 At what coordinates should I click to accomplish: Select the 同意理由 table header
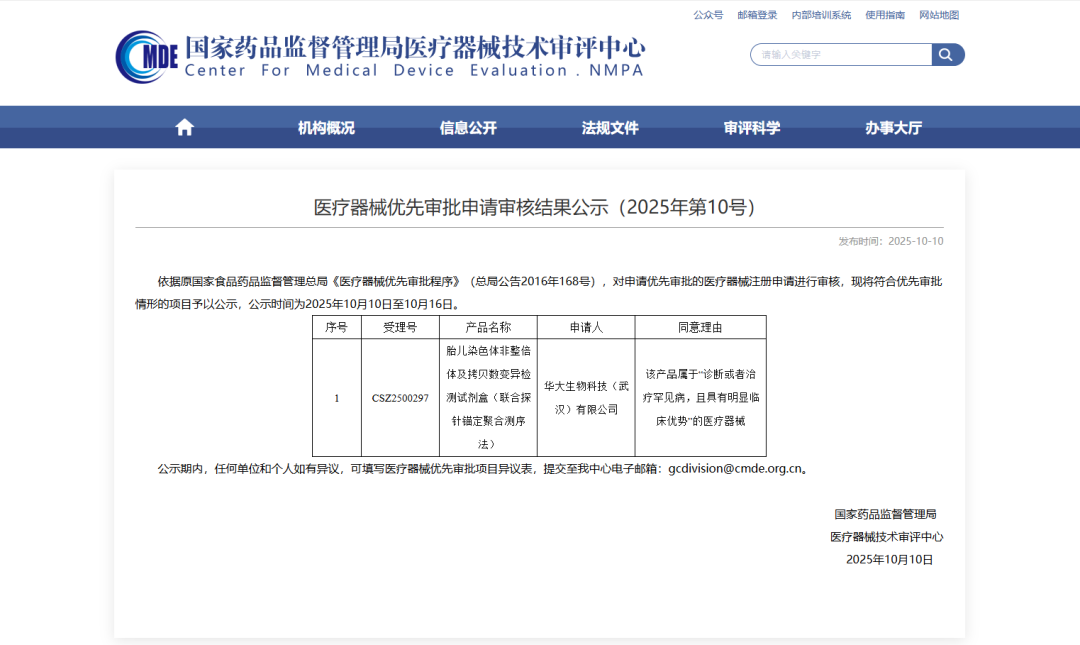[700, 327]
